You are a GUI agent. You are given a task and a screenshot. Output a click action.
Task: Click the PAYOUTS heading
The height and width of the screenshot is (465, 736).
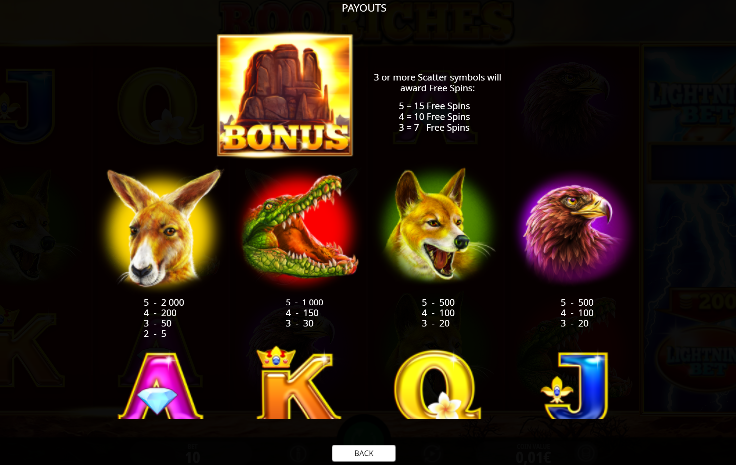[x=364, y=8]
